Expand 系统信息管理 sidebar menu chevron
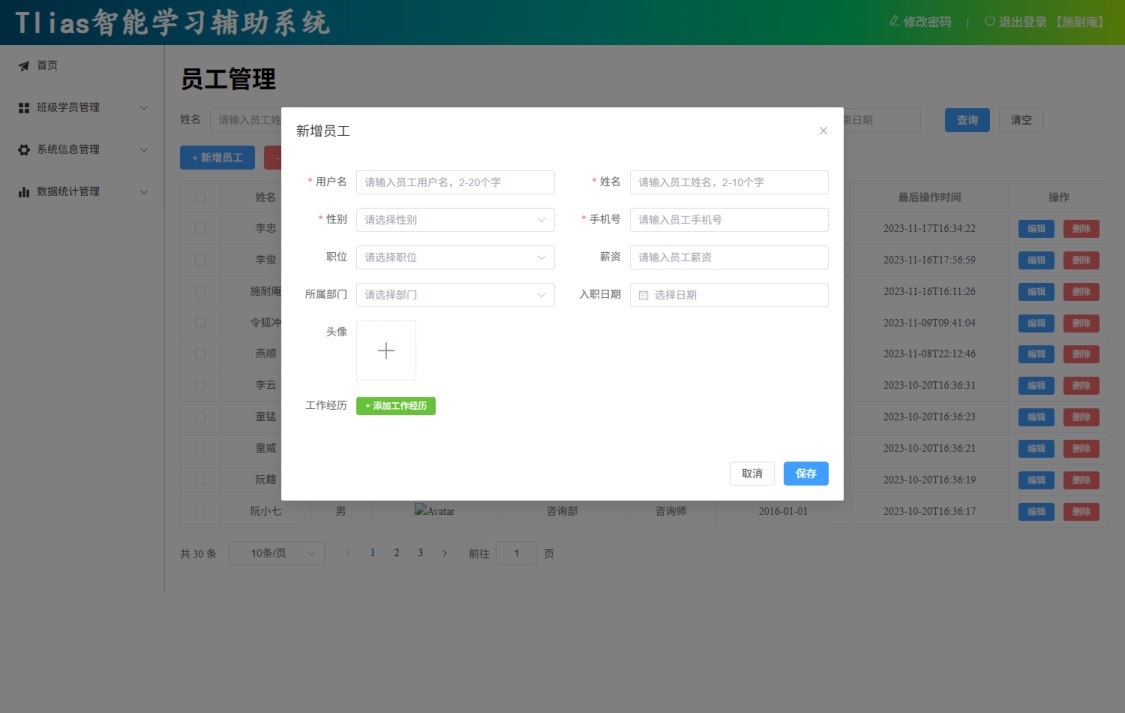This screenshot has height=713, width=1125. [143, 150]
